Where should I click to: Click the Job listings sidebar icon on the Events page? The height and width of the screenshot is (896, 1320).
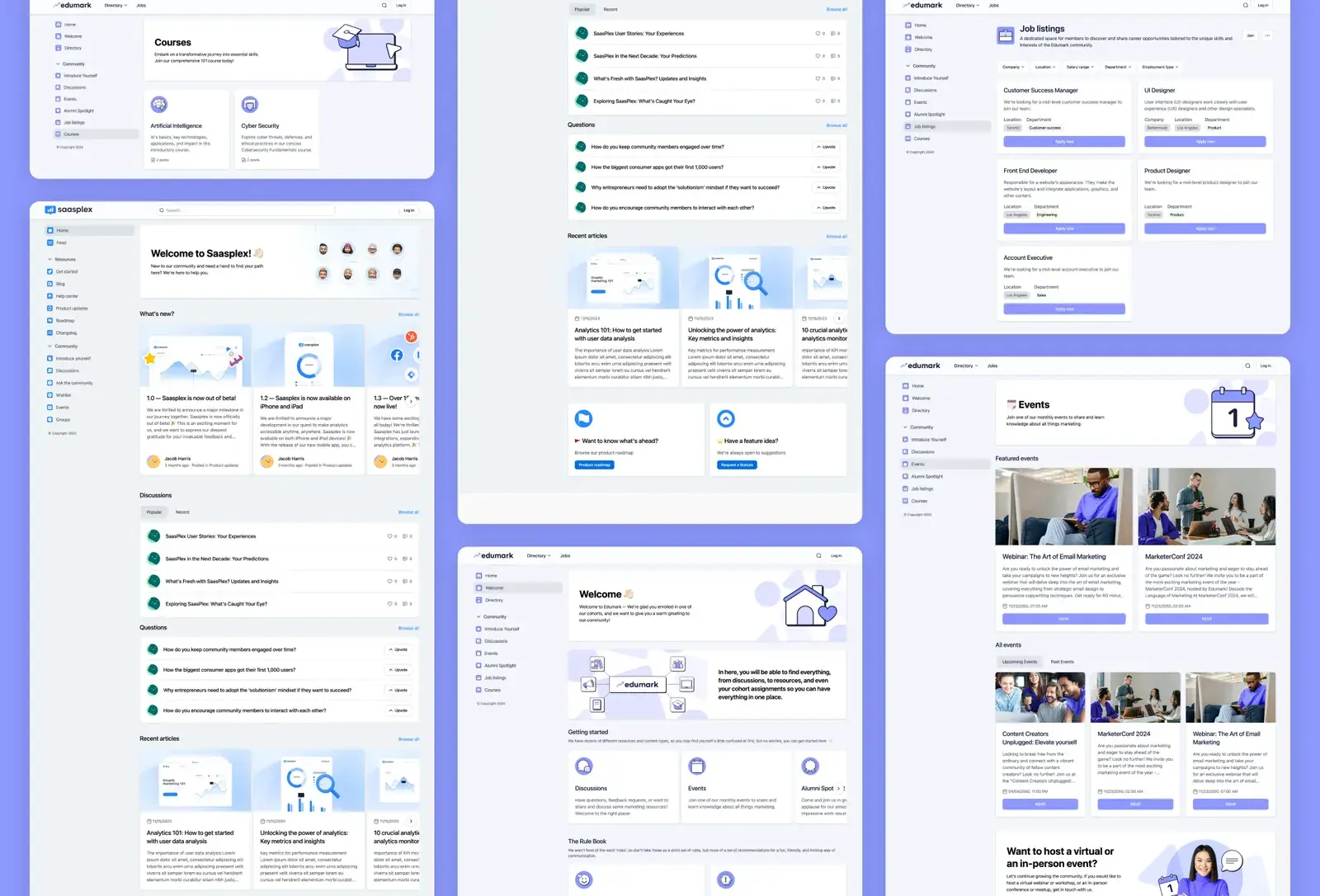point(905,488)
